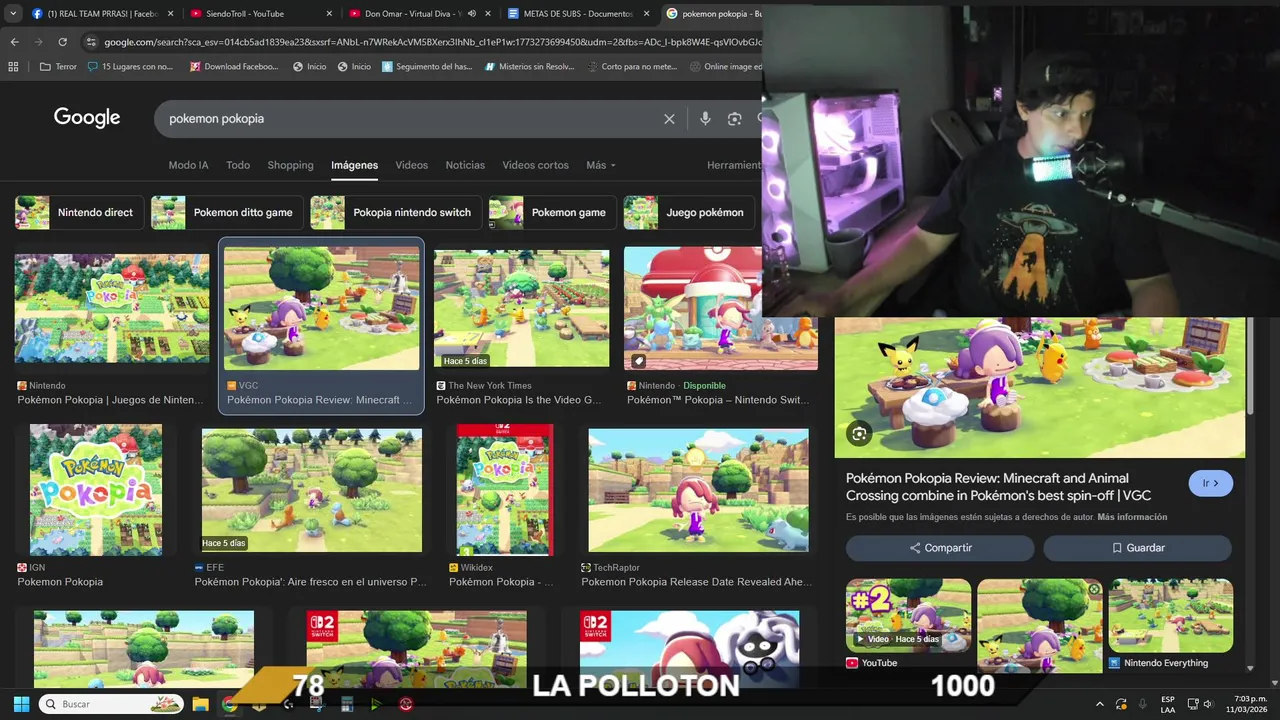Save image with Guardar button
Viewport: 1280px width, 720px height.
[x=1138, y=548]
